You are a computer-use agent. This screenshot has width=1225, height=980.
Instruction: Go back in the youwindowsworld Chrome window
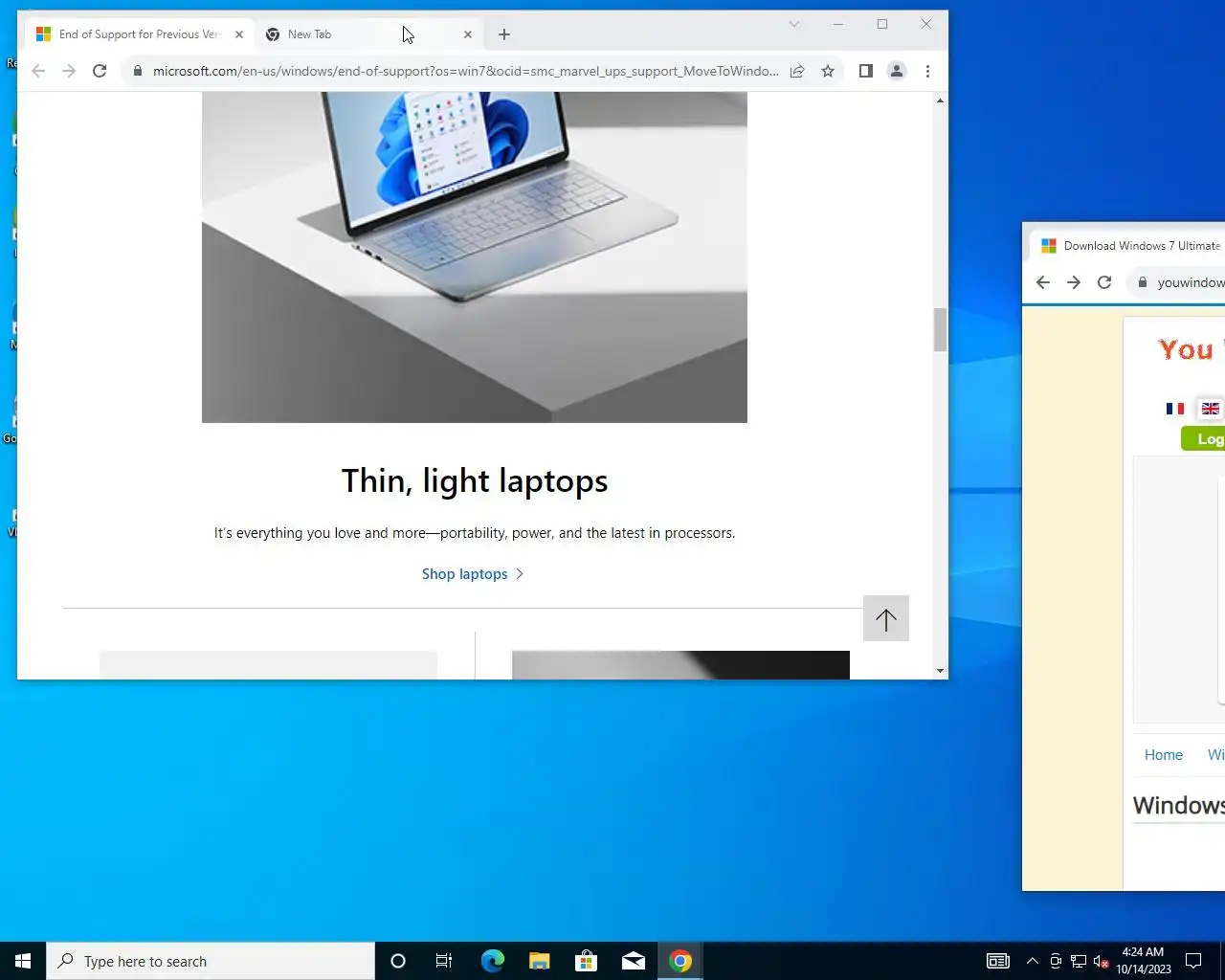(x=1043, y=282)
